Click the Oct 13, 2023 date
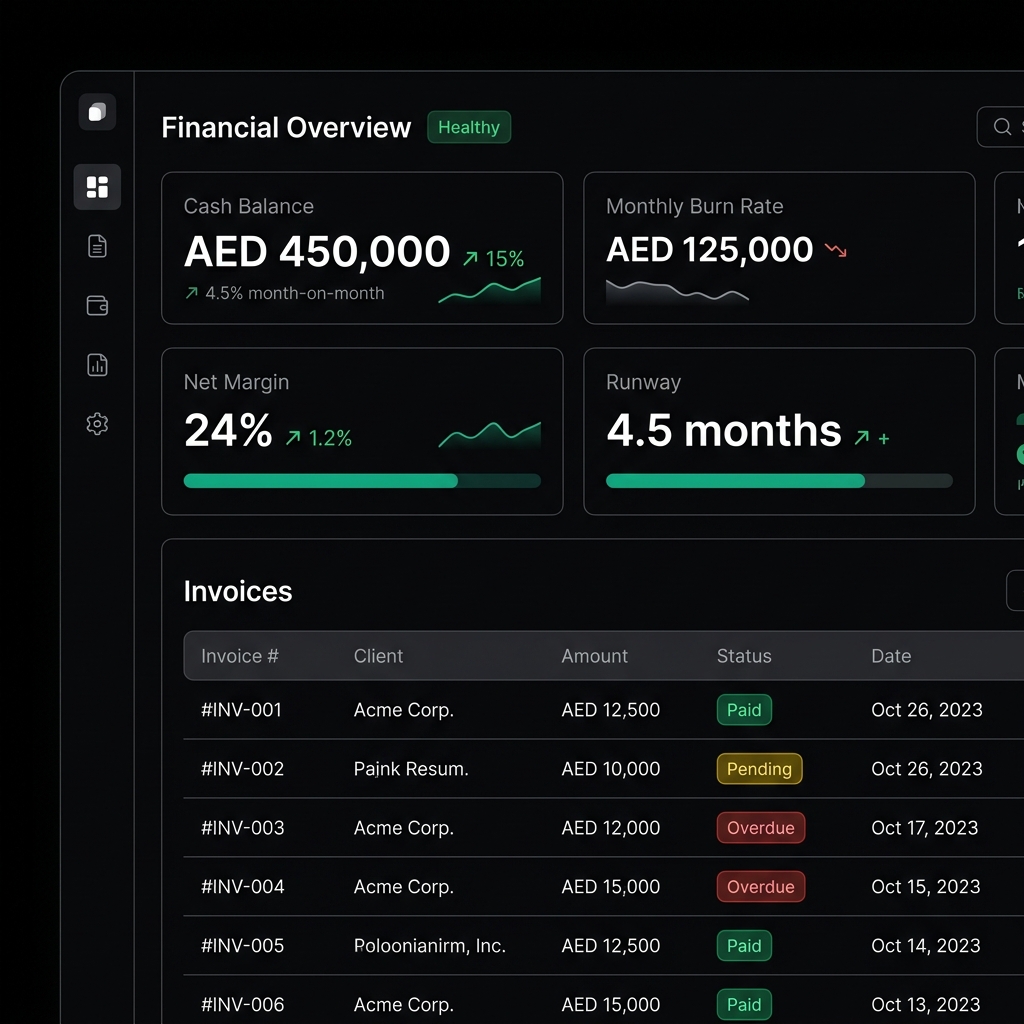The height and width of the screenshot is (1024, 1024). point(925,1004)
